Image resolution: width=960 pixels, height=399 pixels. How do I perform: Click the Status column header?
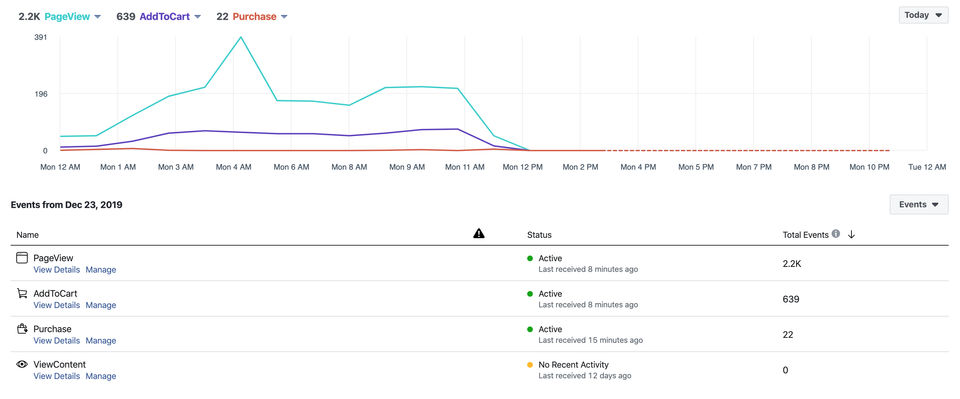point(539,235)
